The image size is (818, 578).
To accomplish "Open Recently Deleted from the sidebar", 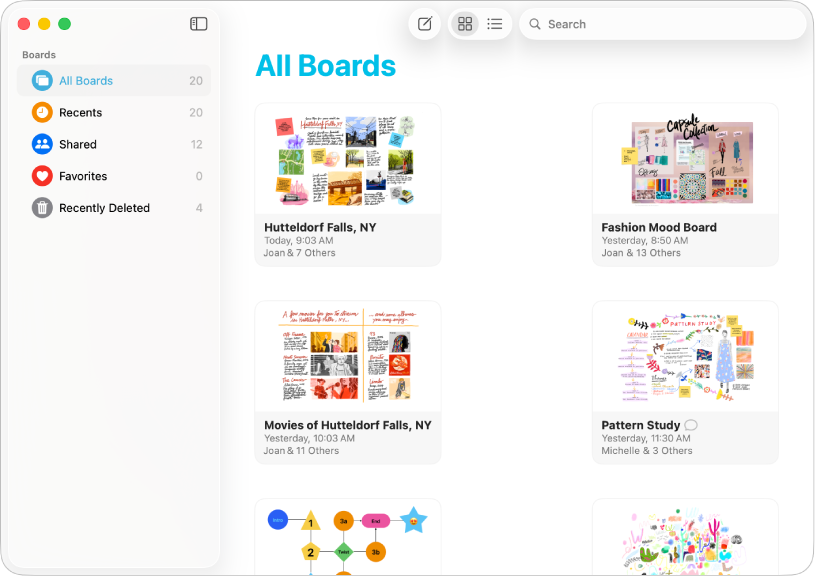I will (x=105, y=208).
